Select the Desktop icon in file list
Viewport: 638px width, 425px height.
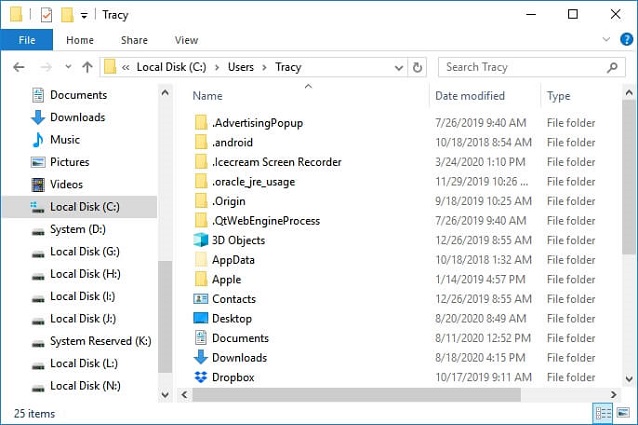(x=201, y=318)
